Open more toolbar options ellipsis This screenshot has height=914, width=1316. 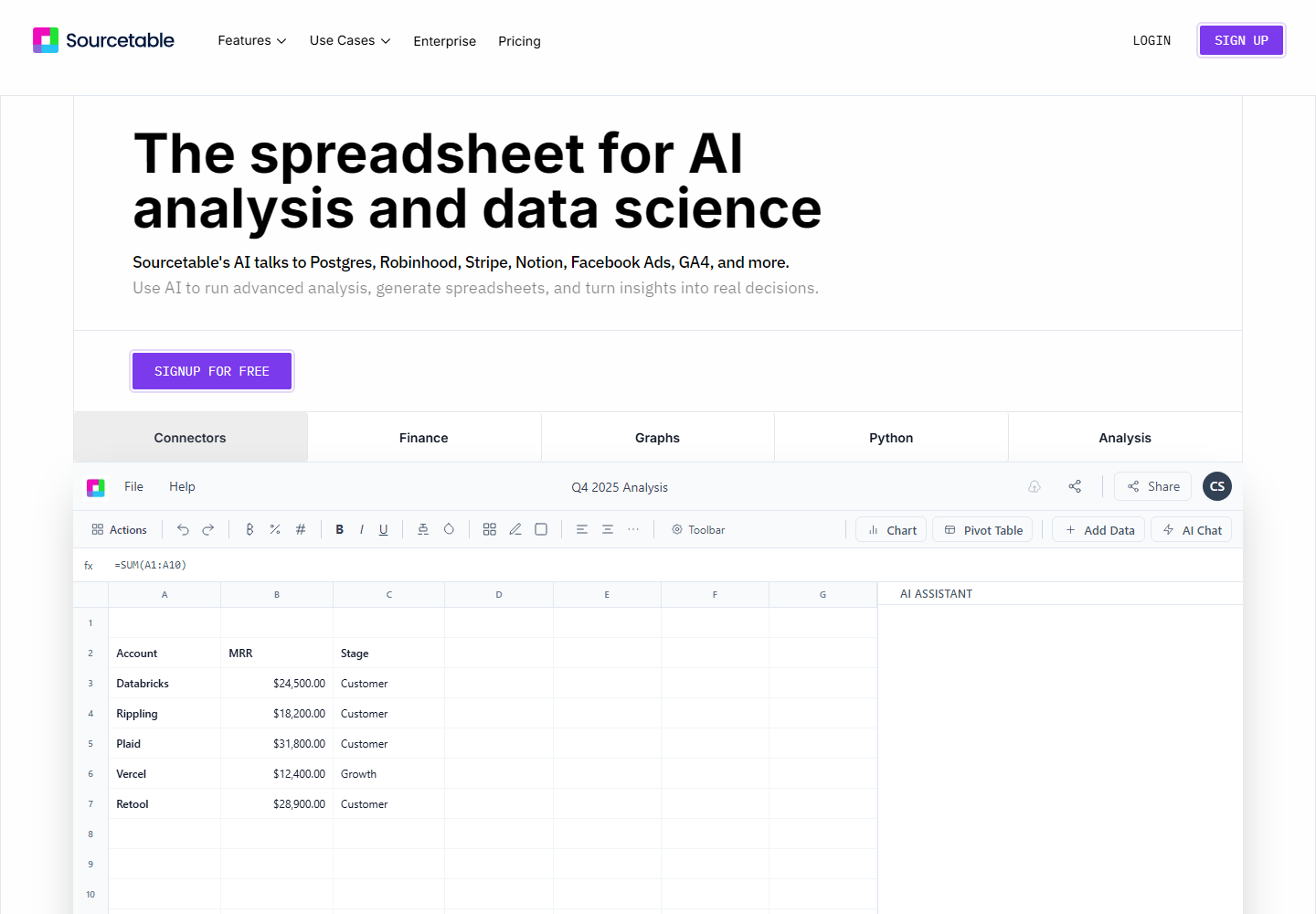pyautogui.click(x=633, y=530)
